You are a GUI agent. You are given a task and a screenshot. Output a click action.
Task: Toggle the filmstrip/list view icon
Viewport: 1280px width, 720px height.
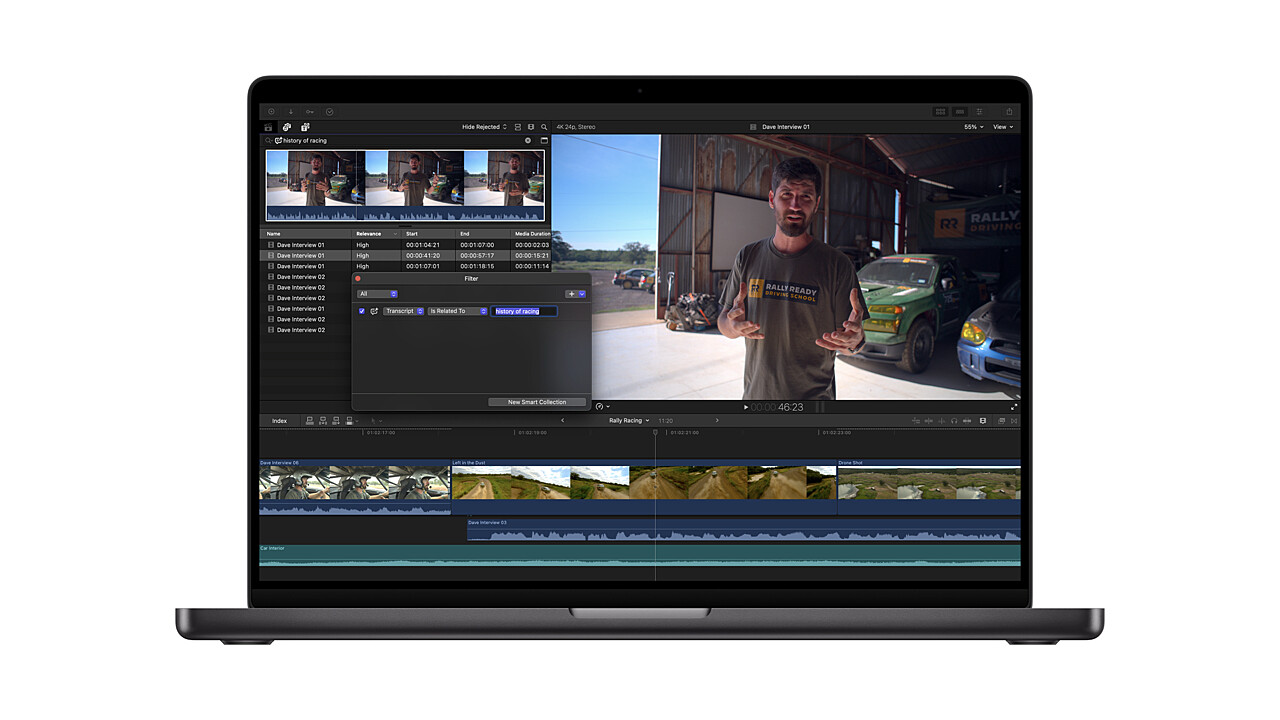point(517,127)
